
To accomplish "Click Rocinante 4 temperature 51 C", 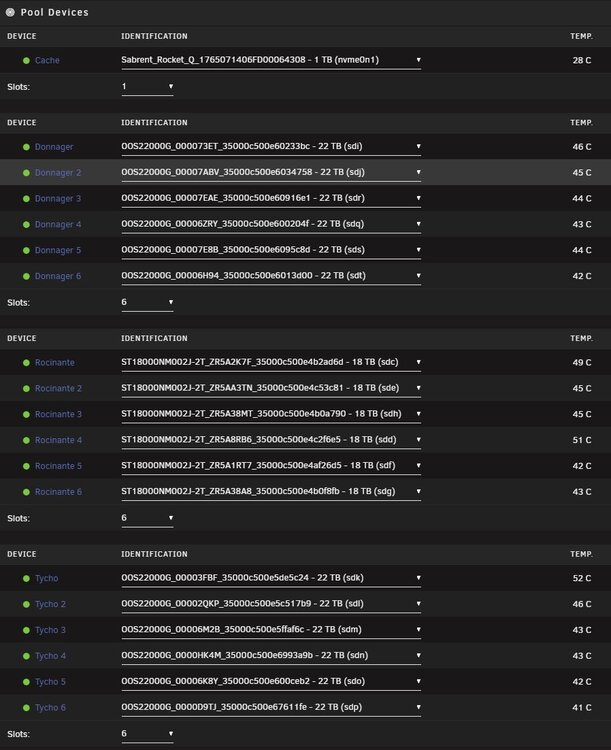I will [x=582, y=440].
